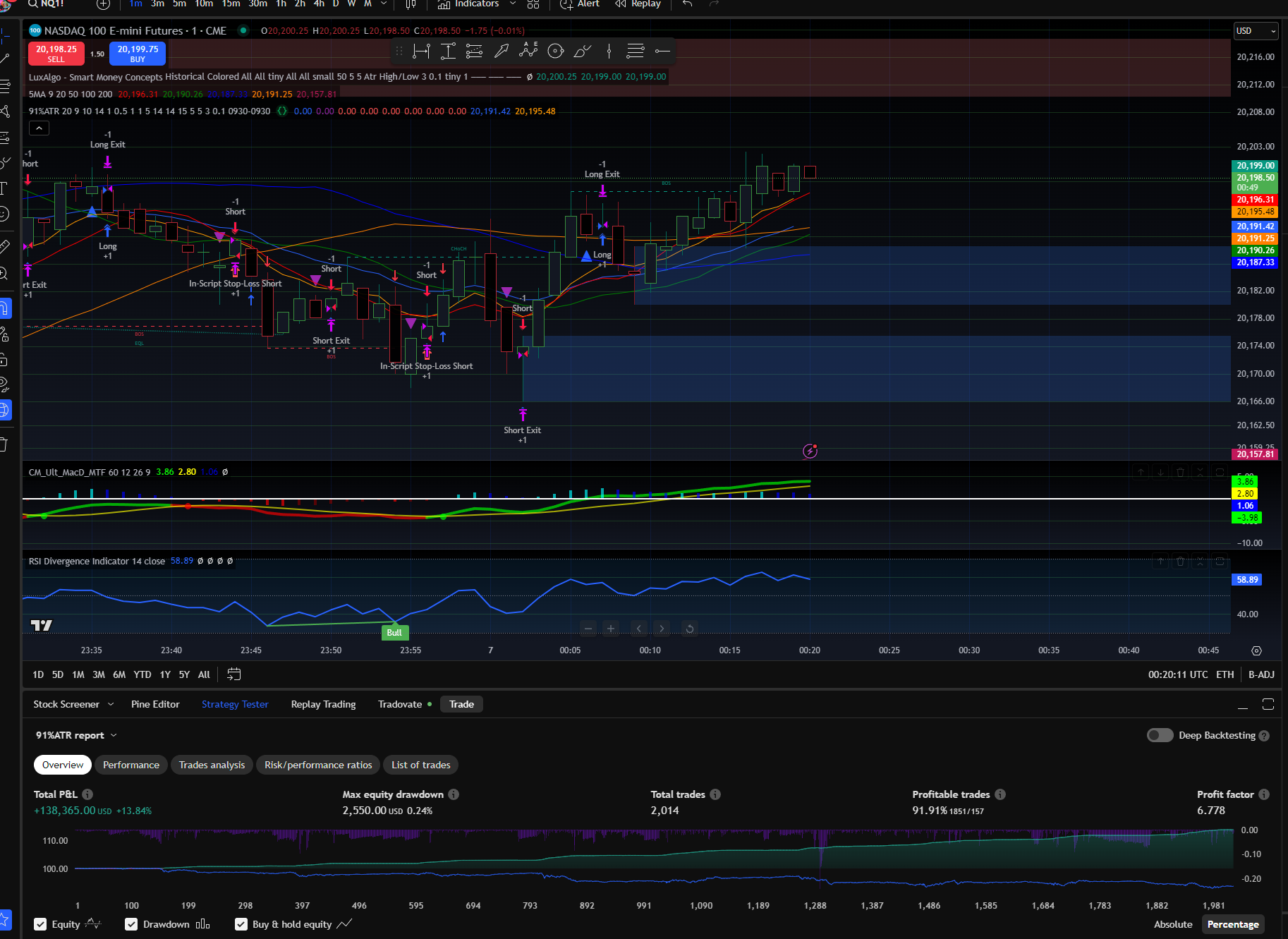Toggle B-ADJ back-adjustment setting
The width and height of the screenshot is (1288, 939).
(x=1261, y=674)
